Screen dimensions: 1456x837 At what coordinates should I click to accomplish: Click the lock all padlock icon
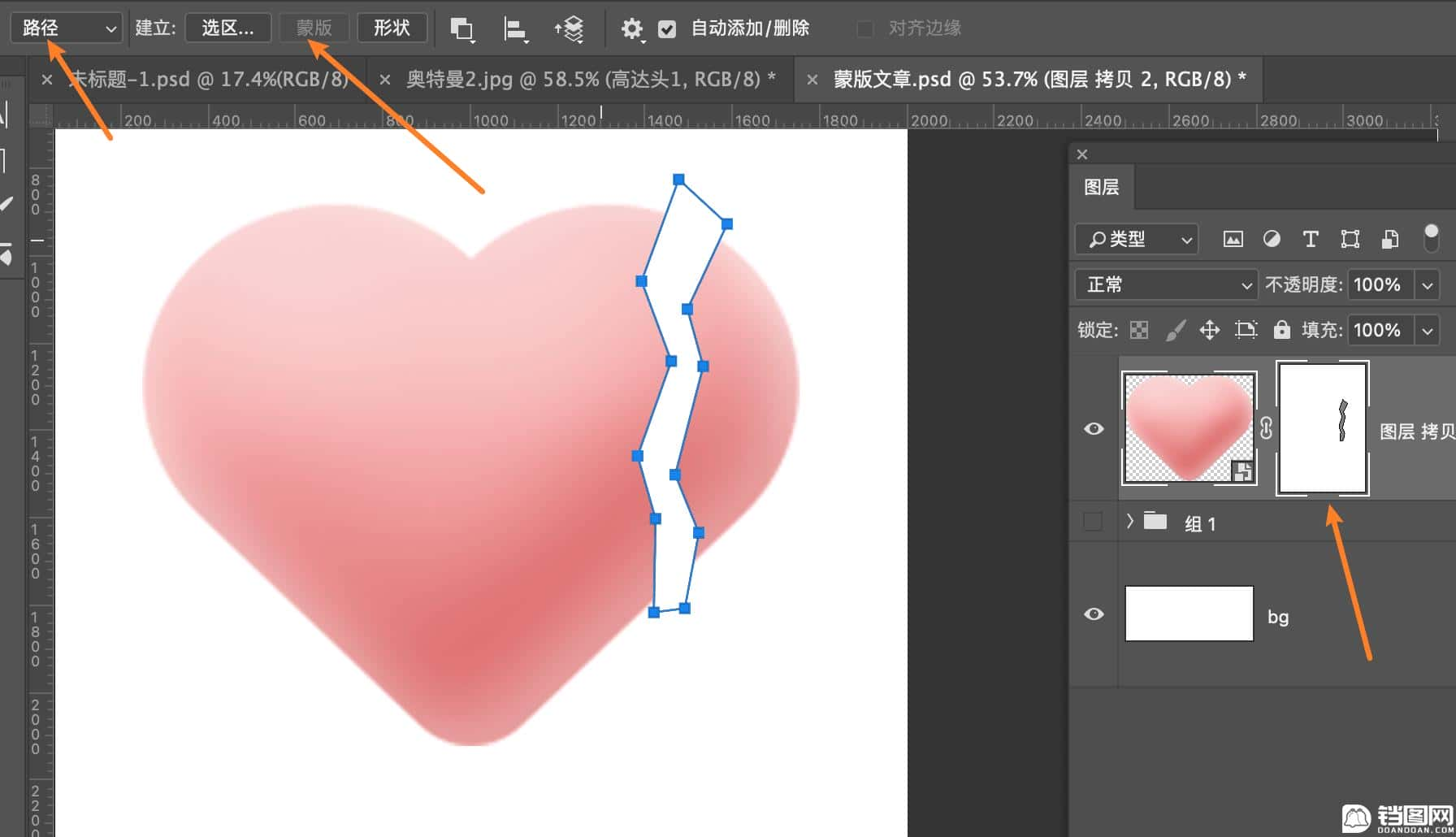pyautogui.click(x=1281, y=329)
